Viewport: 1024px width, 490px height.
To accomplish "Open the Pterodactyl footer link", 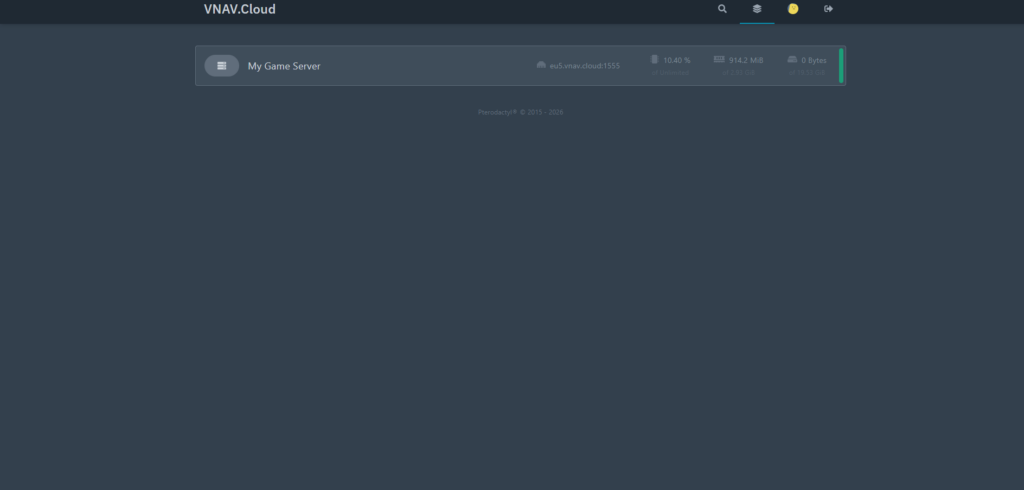I will 496,112.
